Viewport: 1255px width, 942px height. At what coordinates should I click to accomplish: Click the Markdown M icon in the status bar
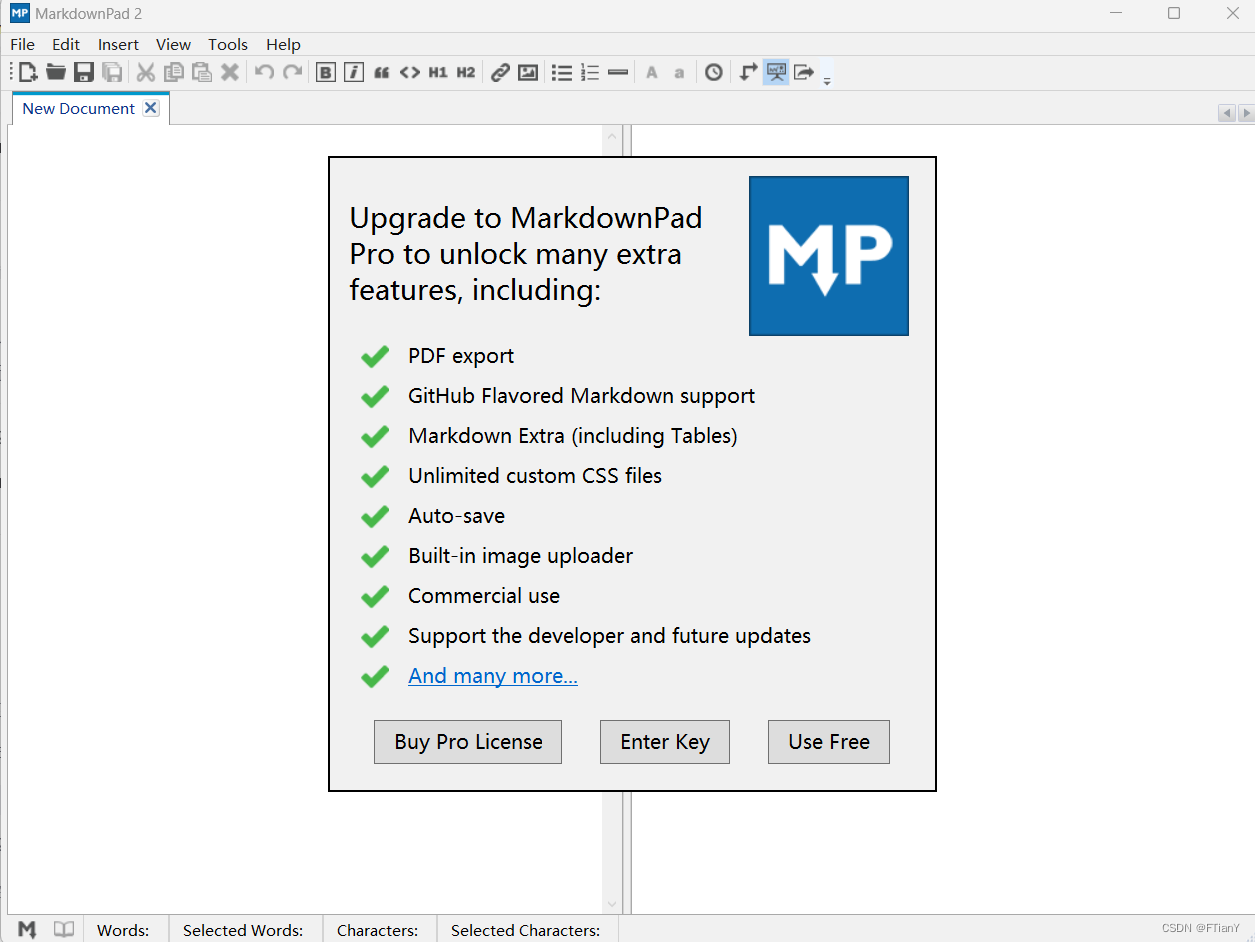pyautogui.click(x=27, y=929)
